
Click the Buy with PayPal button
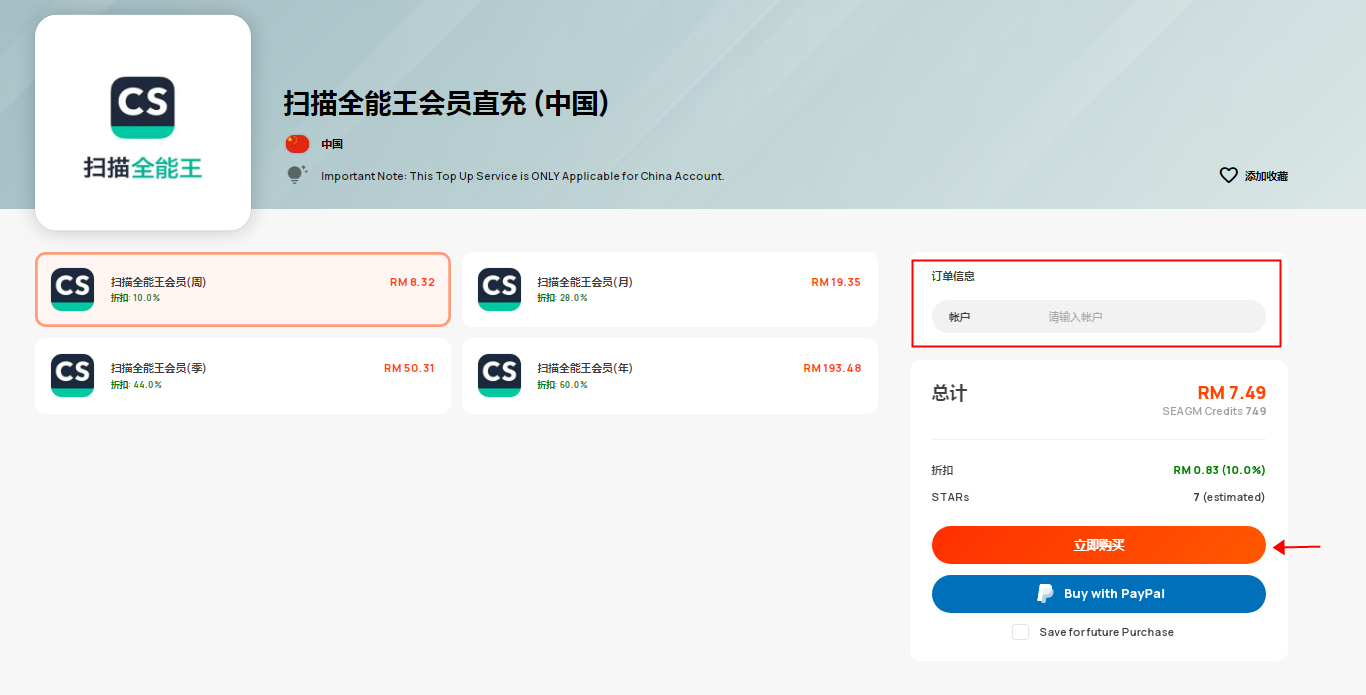point(1099,594)
